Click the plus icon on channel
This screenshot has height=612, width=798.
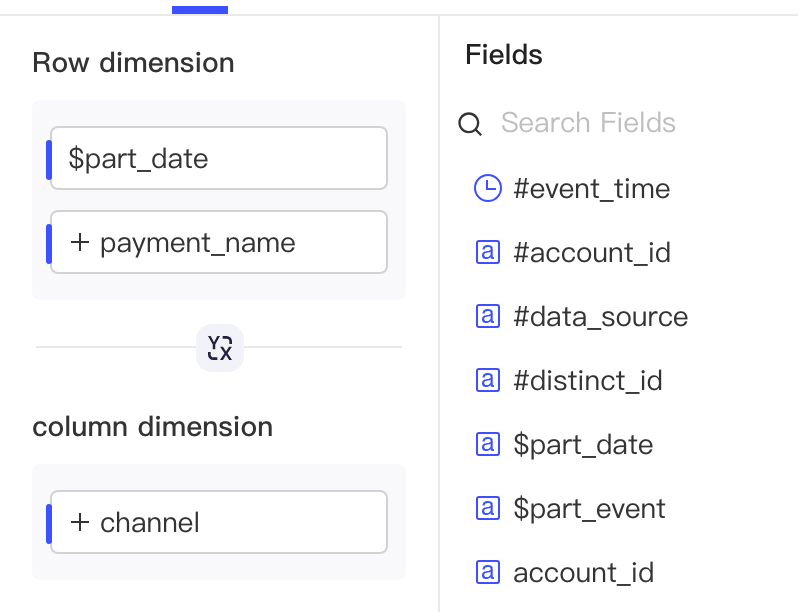(x=80, y=522)
